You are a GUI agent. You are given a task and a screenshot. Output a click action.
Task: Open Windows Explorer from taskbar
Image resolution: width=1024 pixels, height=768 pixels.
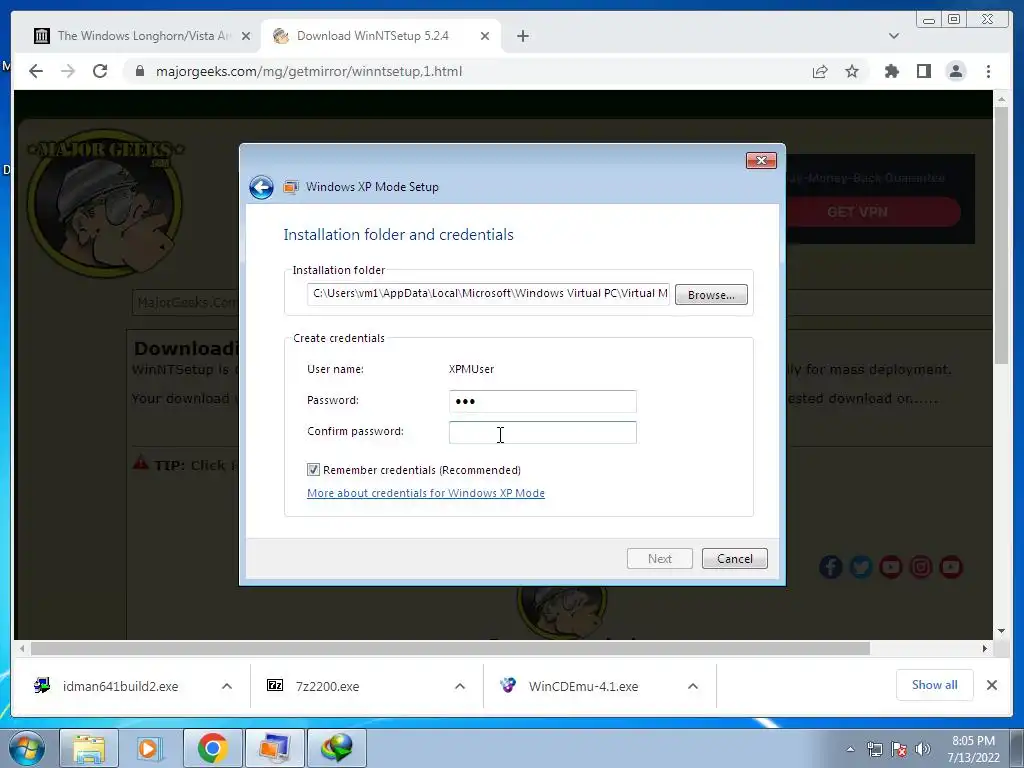click(x=89, y=748)
